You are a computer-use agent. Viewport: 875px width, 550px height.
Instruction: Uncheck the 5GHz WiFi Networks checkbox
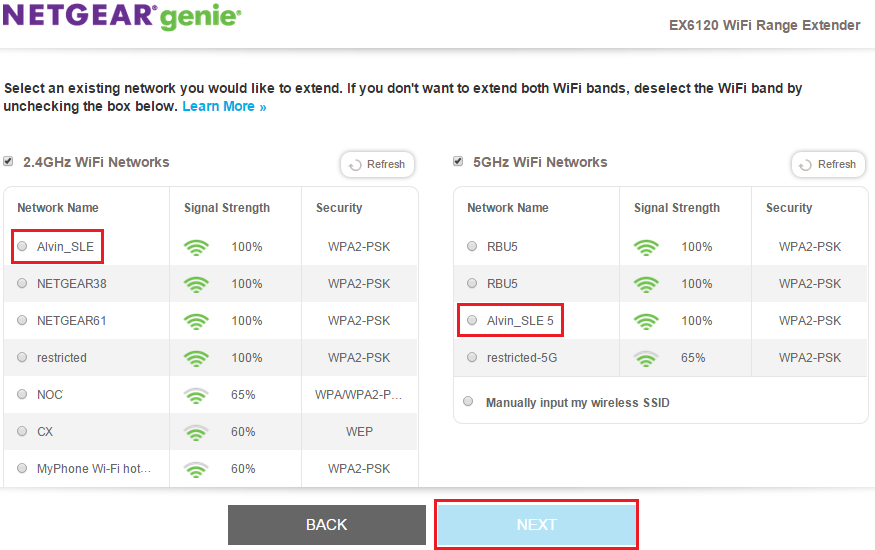(x=459, y=161)
